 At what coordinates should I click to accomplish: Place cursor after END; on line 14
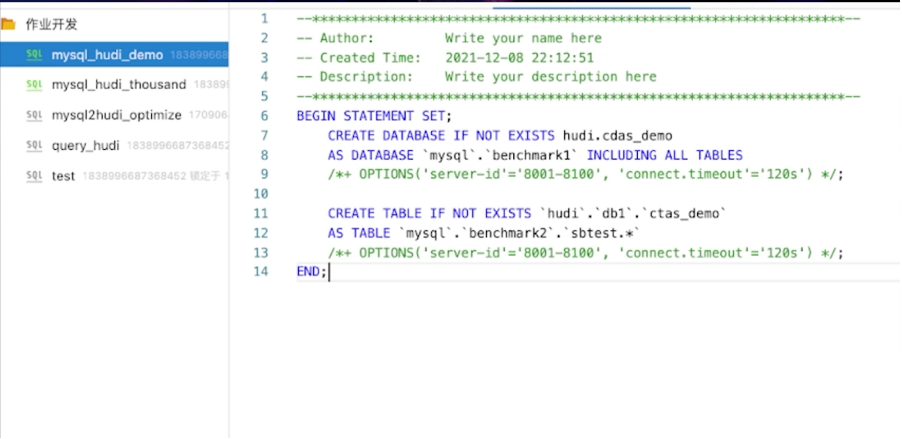click(328, 272)
